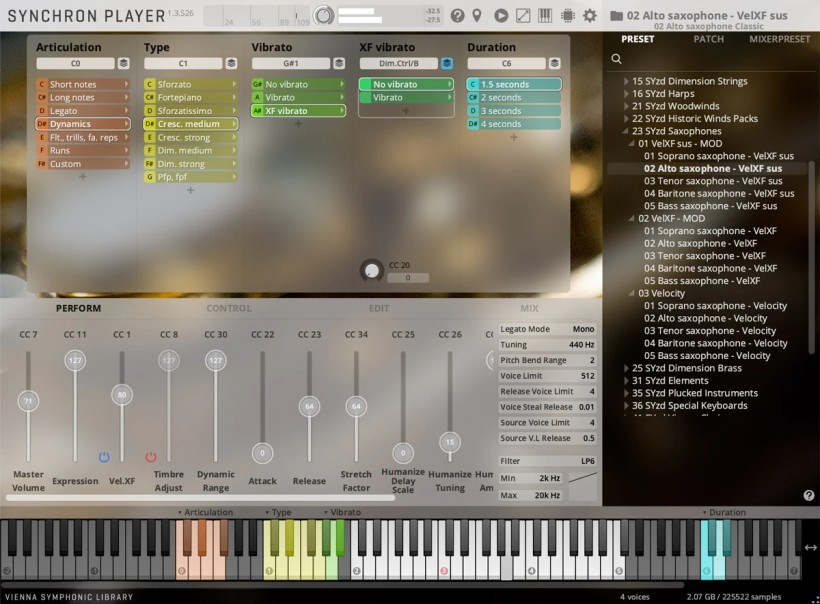Viewport: 820px width, 604px height.
Task: Collapse the 03 Velocity preset group
Action: [x=632, y=293]
